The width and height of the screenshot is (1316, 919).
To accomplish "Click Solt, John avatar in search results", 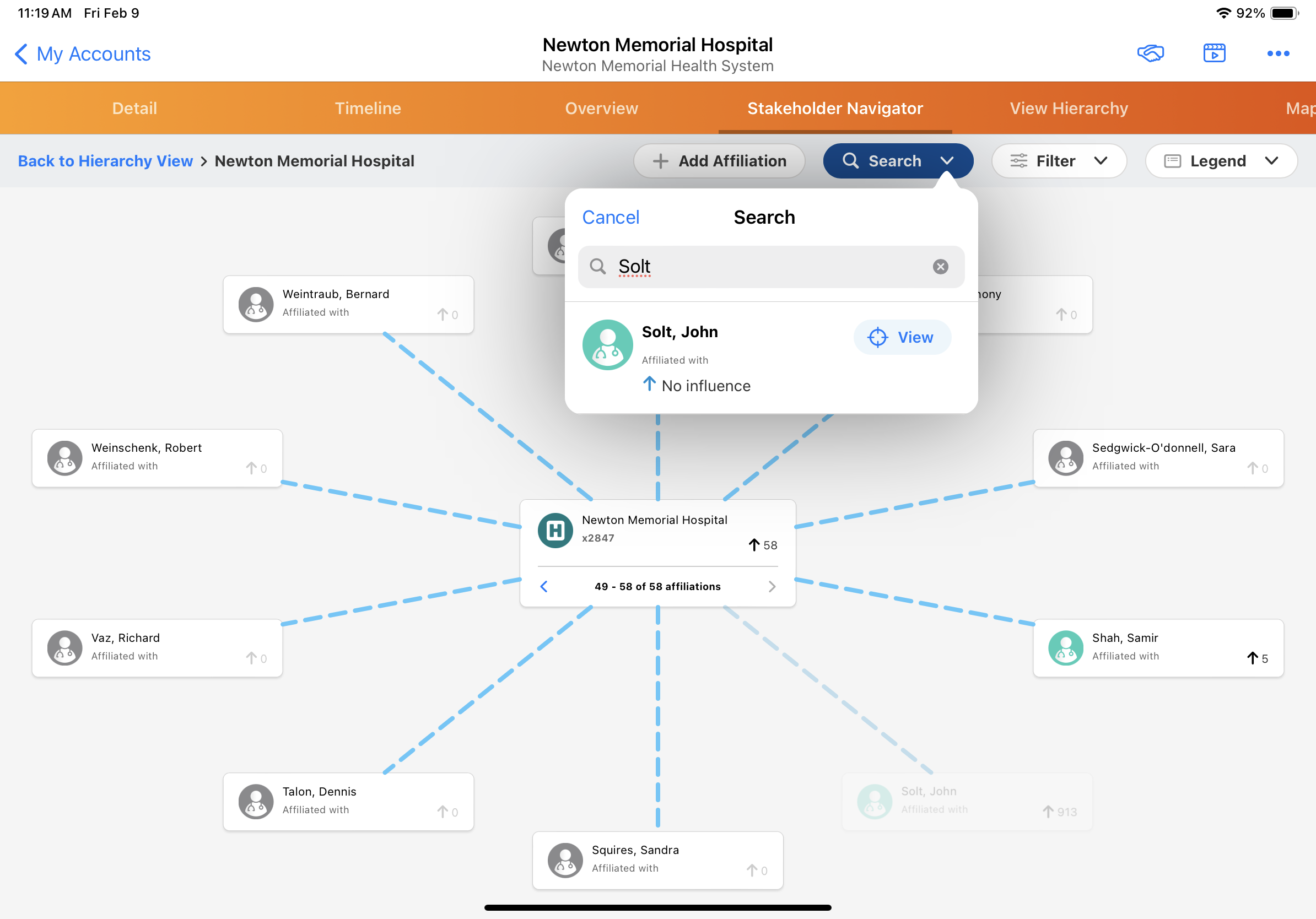I will [x=607, y=345].
